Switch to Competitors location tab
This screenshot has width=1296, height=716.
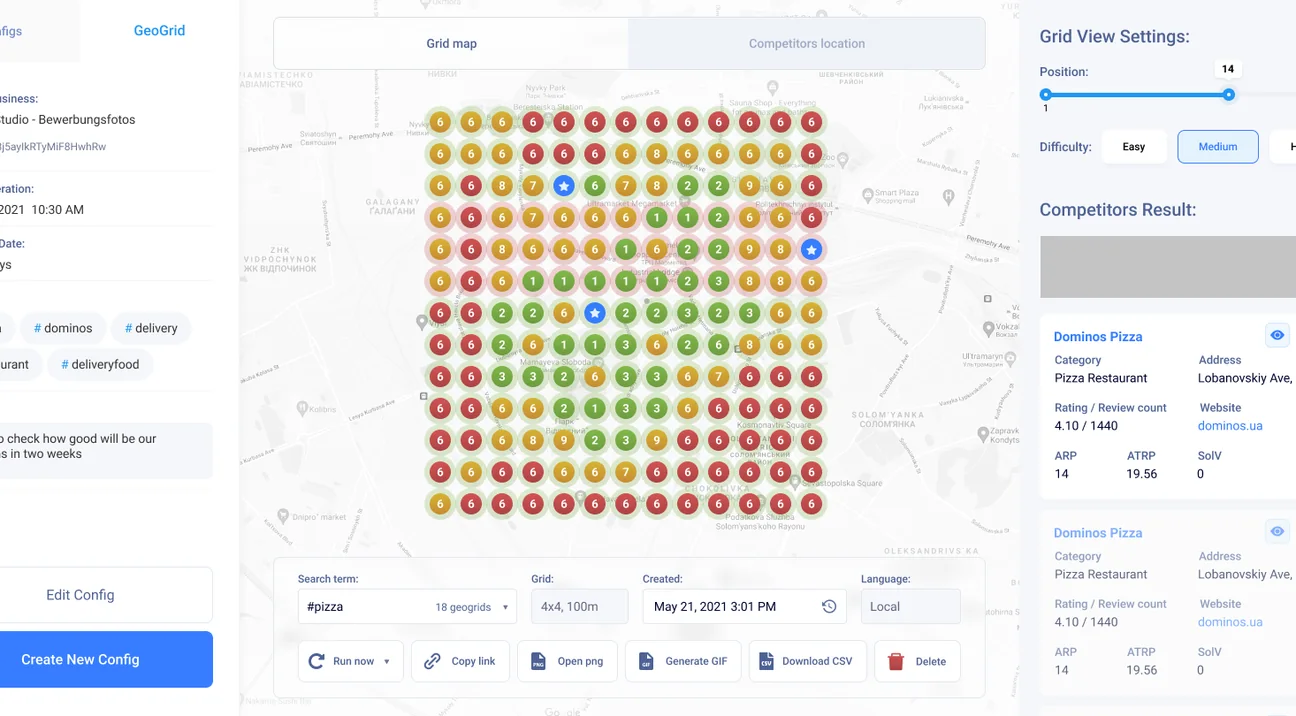[807, 44]
